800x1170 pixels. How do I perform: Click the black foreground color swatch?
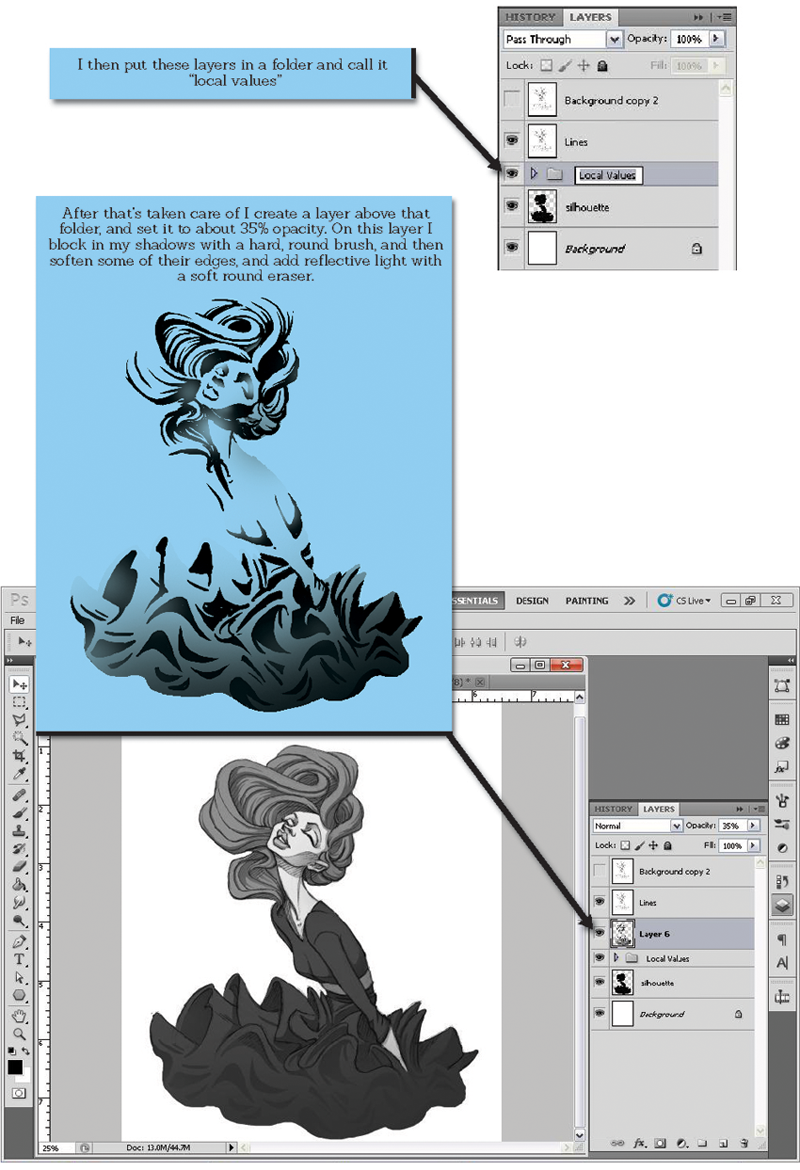click(15, 1067)
